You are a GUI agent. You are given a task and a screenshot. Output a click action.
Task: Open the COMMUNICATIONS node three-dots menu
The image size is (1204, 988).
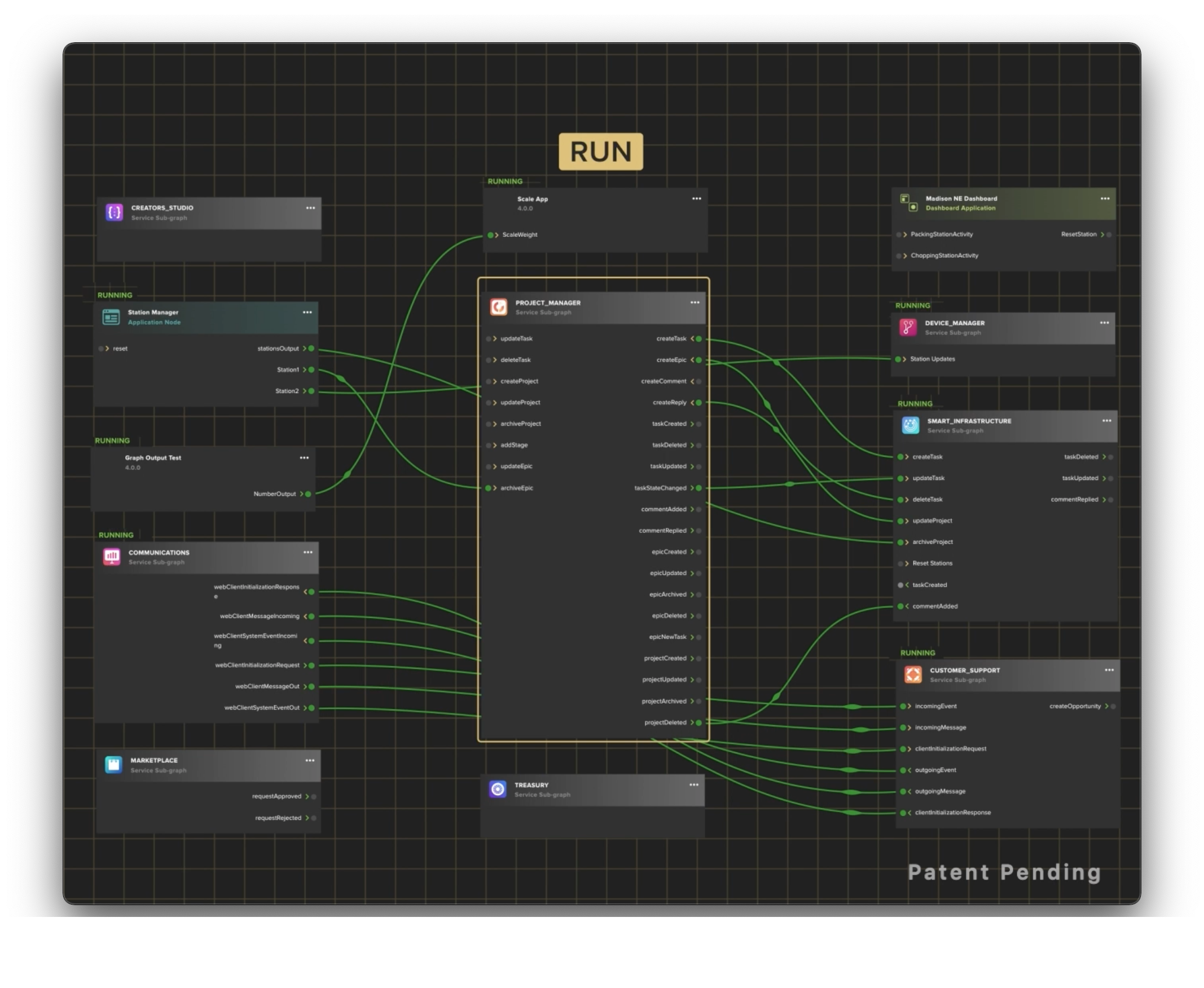coord(308,552)
